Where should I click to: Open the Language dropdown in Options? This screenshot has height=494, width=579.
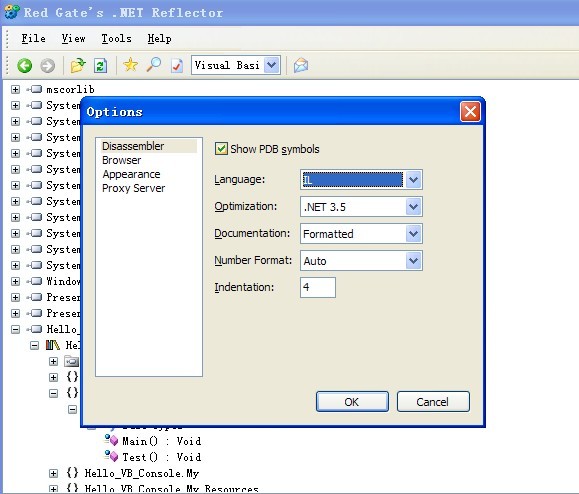click(x=414, y=180)
